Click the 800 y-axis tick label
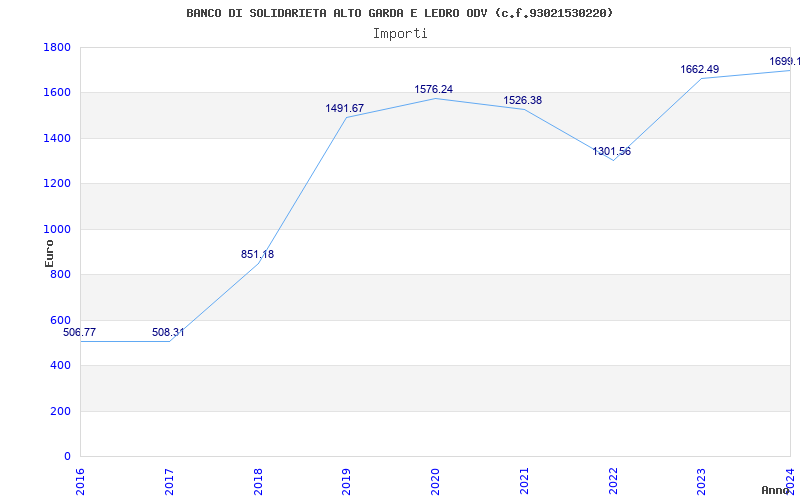Image resolution: width=800 pixels, height=500 pixels. coord(61,274)
